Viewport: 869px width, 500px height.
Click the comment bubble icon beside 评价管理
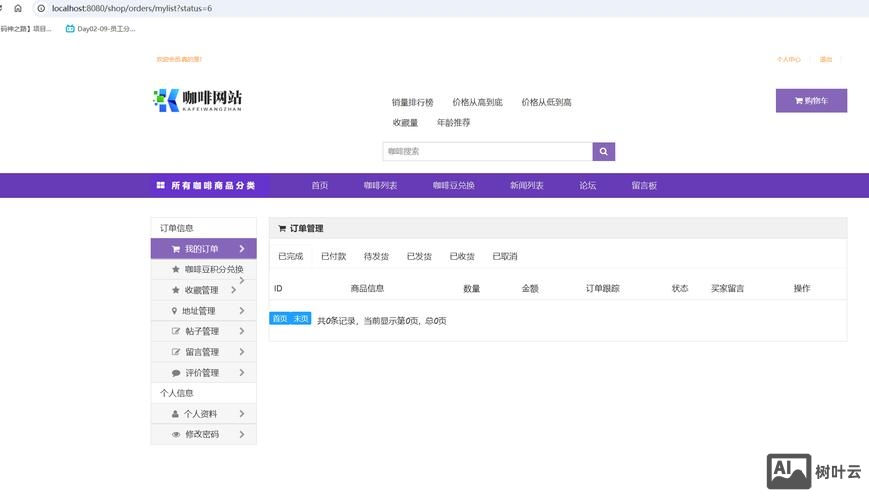[x=176, y=373]
